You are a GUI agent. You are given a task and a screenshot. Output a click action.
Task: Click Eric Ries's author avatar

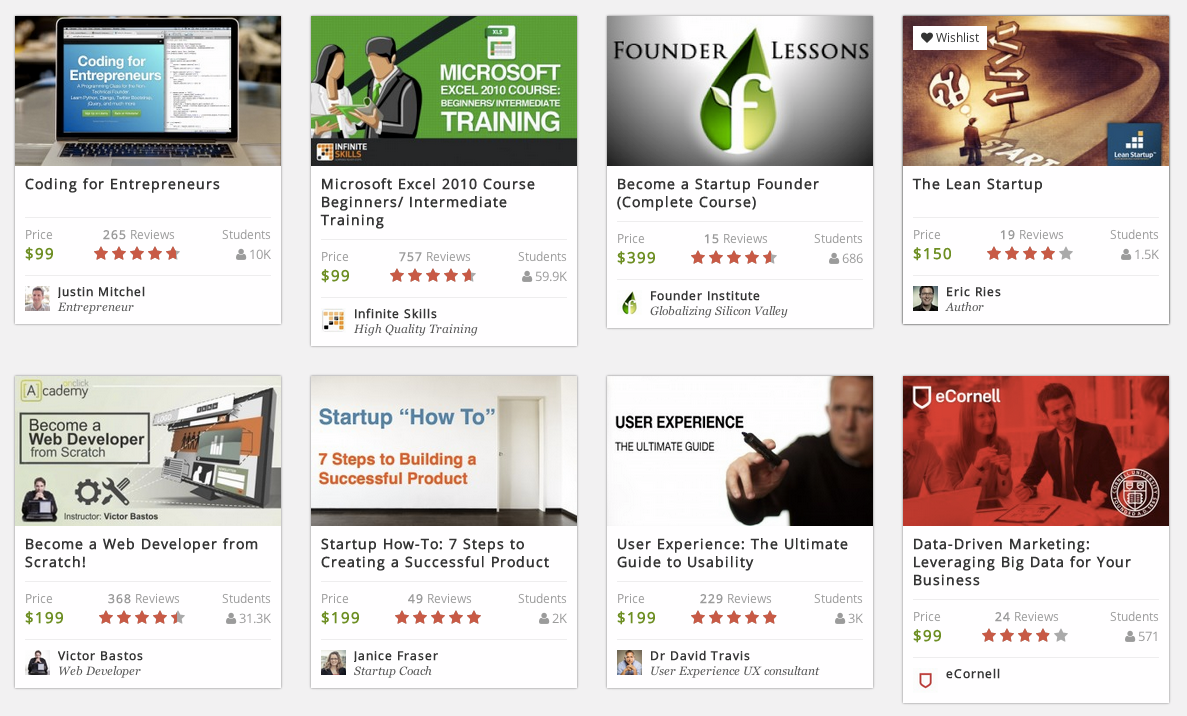925,299
